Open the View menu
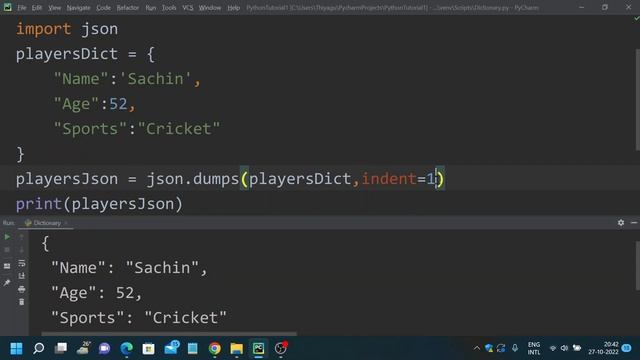 click(x=54, y=8)
